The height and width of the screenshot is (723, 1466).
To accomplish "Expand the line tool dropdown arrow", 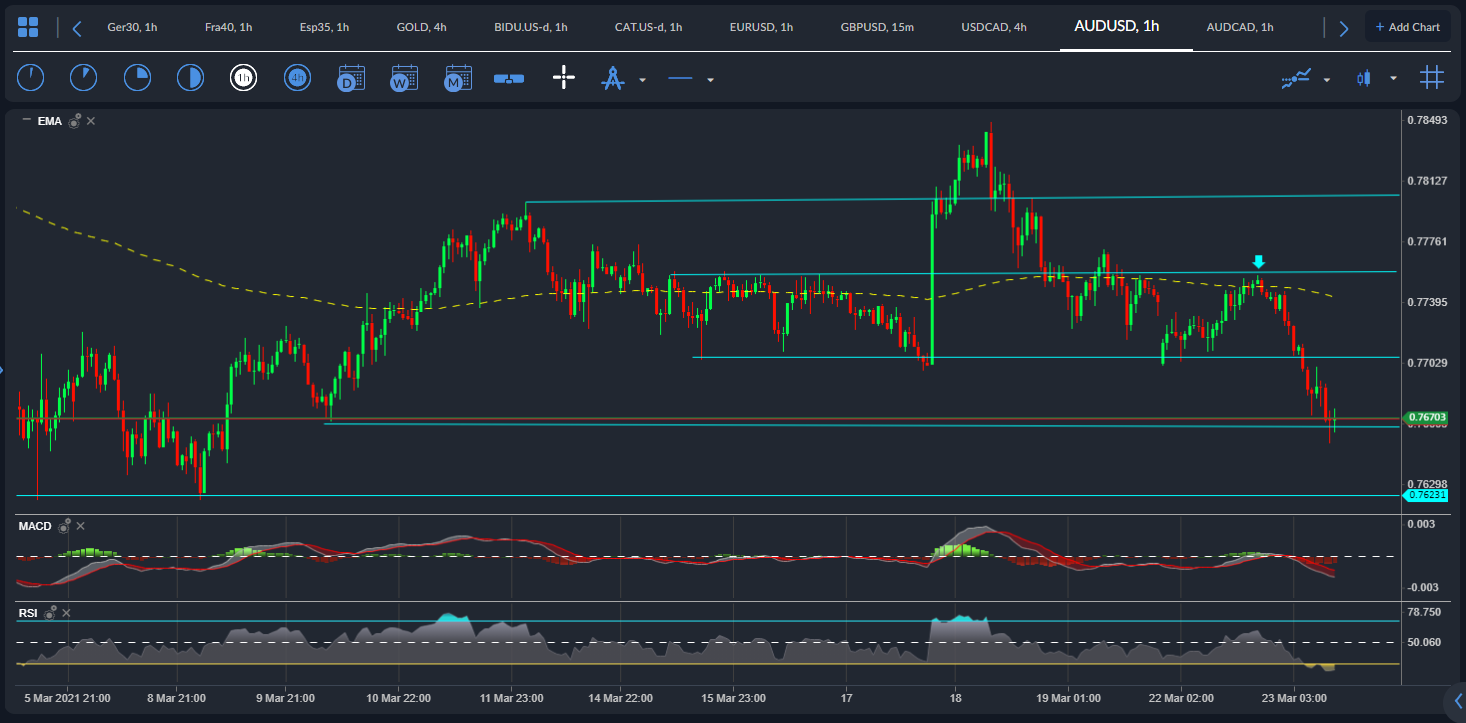I will (710, 79).
